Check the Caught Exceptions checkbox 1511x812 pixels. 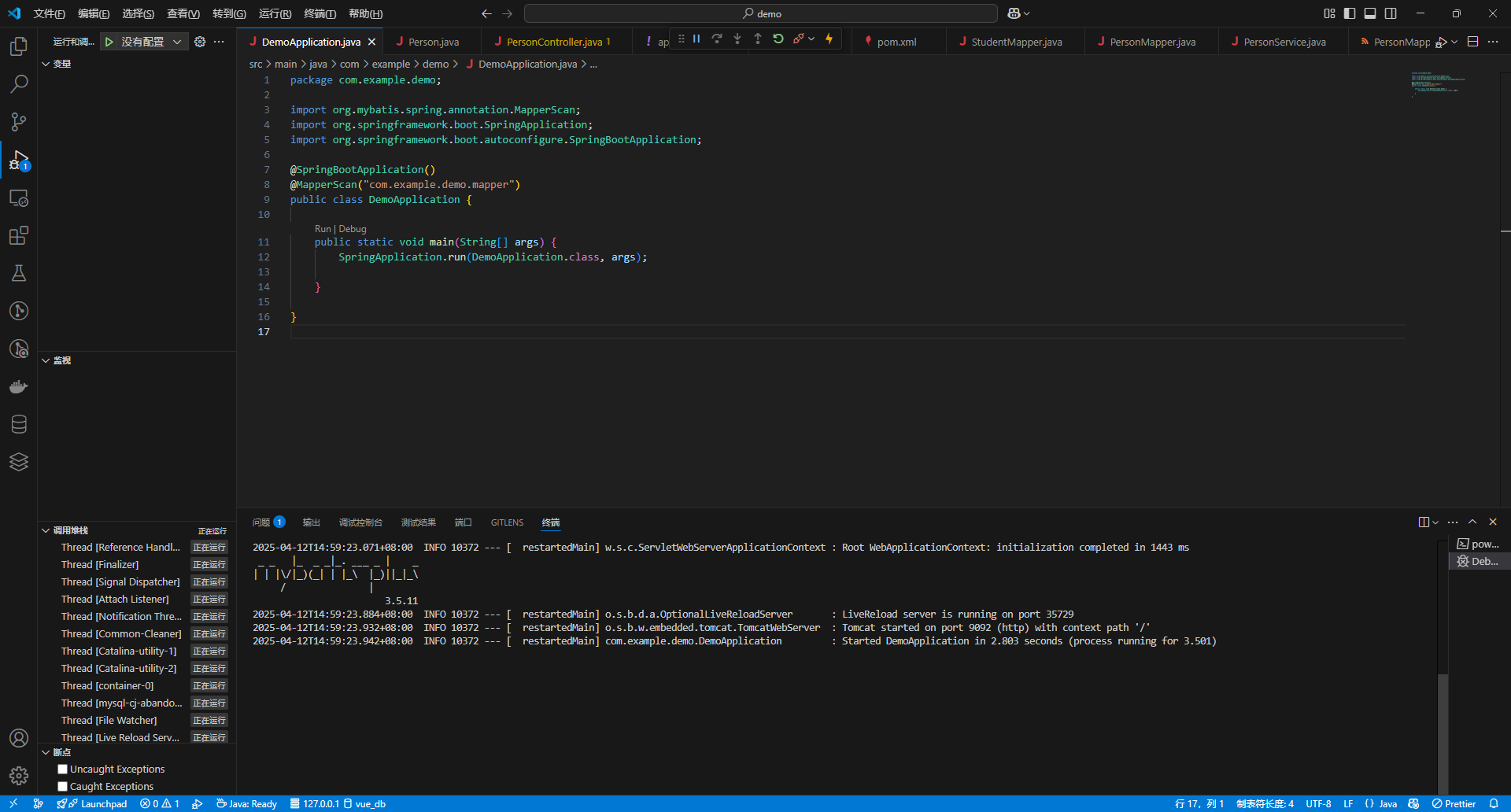click(x=61, y=786)
